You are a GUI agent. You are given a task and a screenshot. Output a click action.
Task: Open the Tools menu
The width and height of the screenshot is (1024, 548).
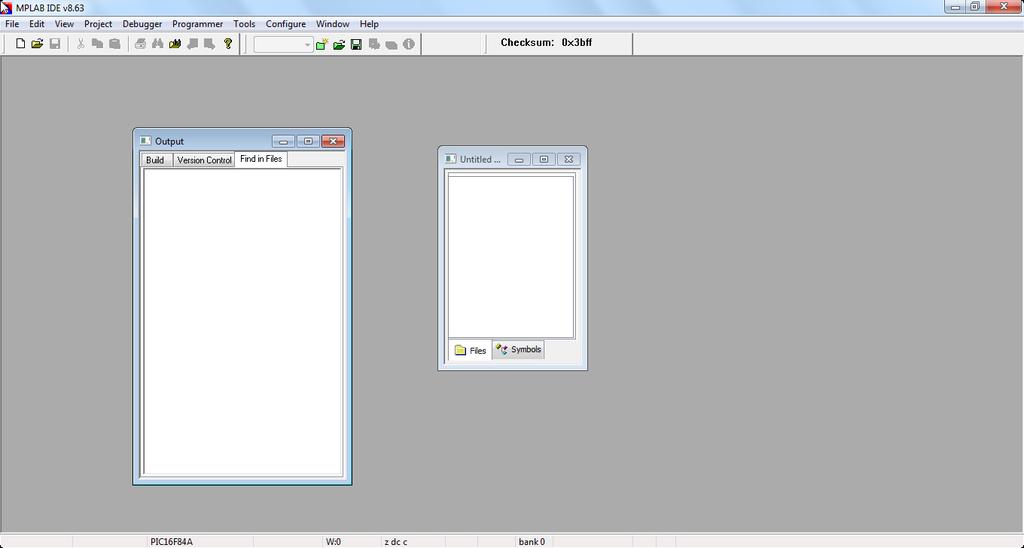point(244,24)
